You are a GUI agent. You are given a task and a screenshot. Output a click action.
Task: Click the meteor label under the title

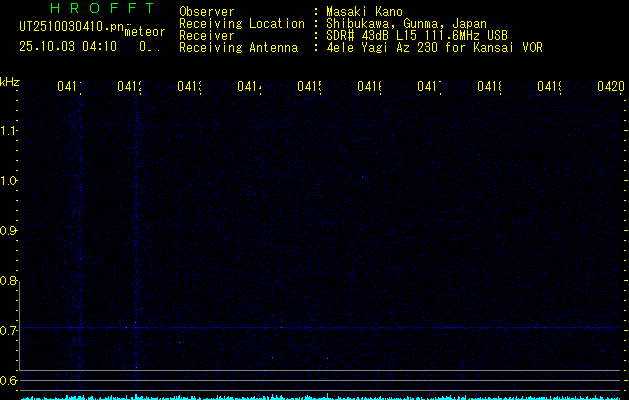click(x=145, y=32)
